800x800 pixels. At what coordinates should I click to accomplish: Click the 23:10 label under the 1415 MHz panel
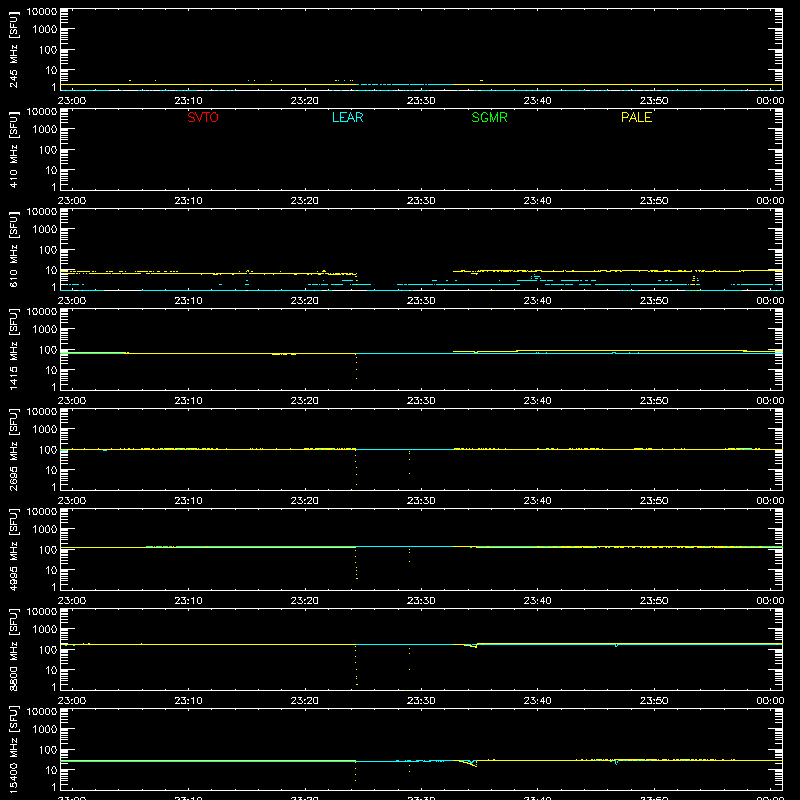click(x=188, y=401)
